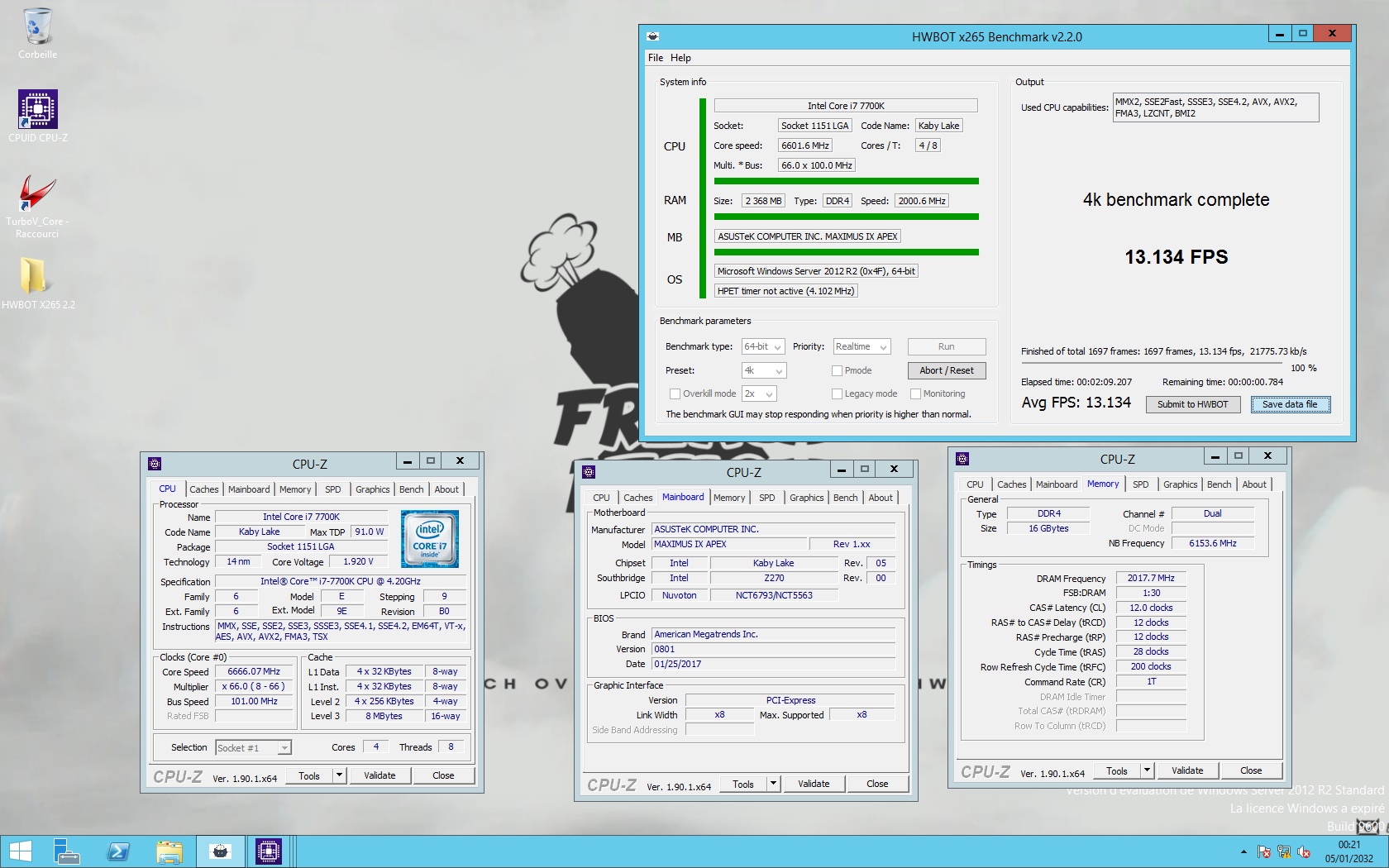The width and height of the screenshot is (1389, 868).
Task: Toggle the Overkill mode checkbox
Action: coord(675,393)
